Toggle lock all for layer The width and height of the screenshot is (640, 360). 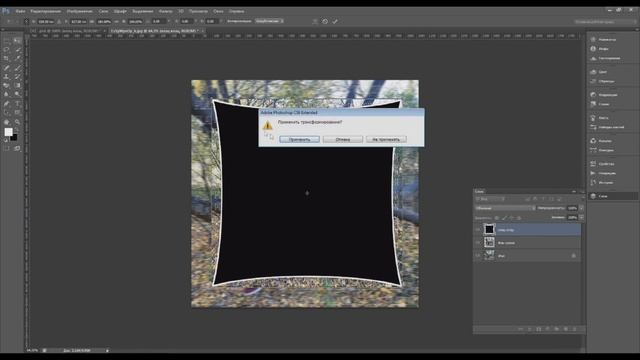coord(519,218)
